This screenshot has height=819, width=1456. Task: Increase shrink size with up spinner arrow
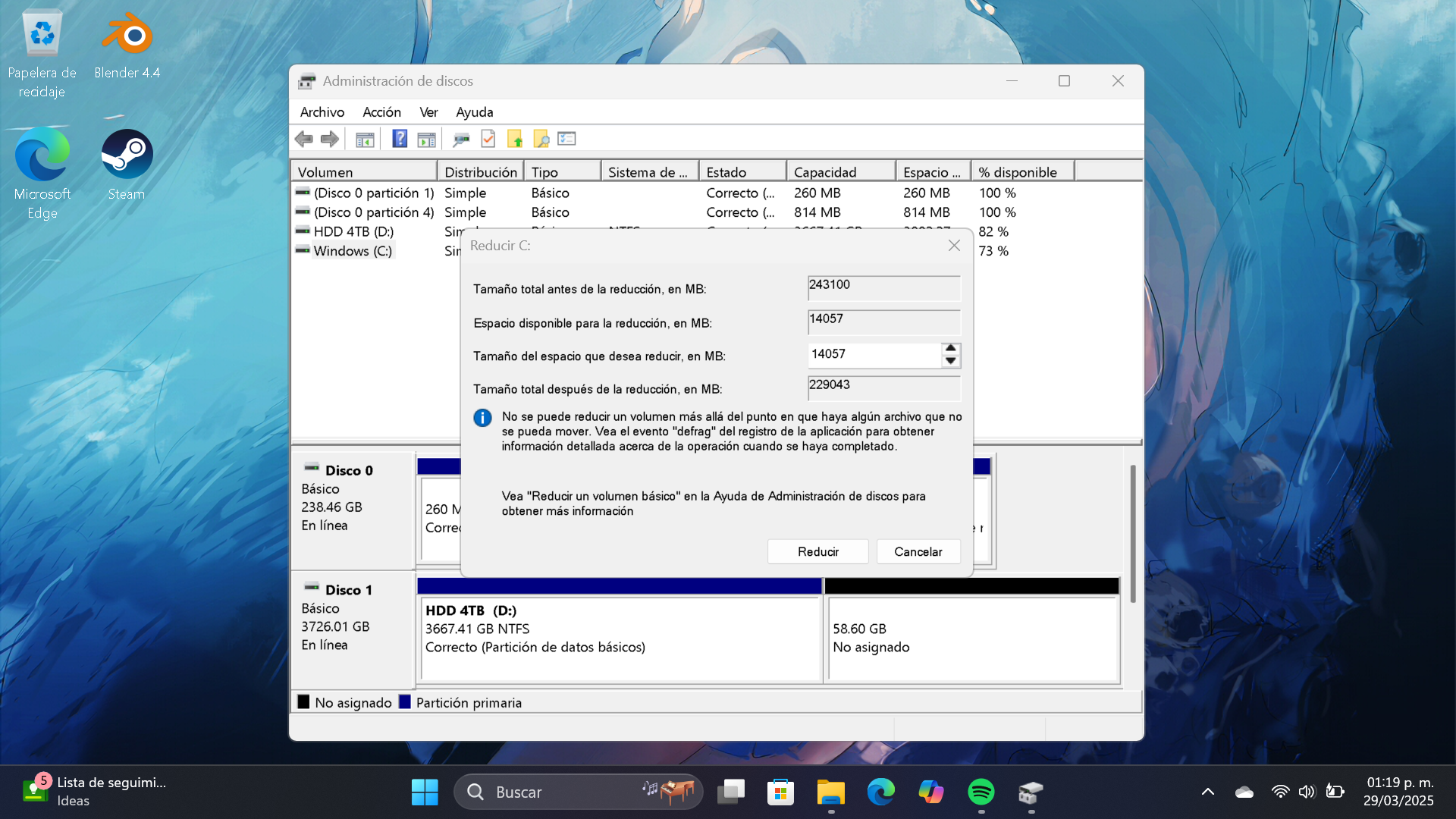point(950,348)
